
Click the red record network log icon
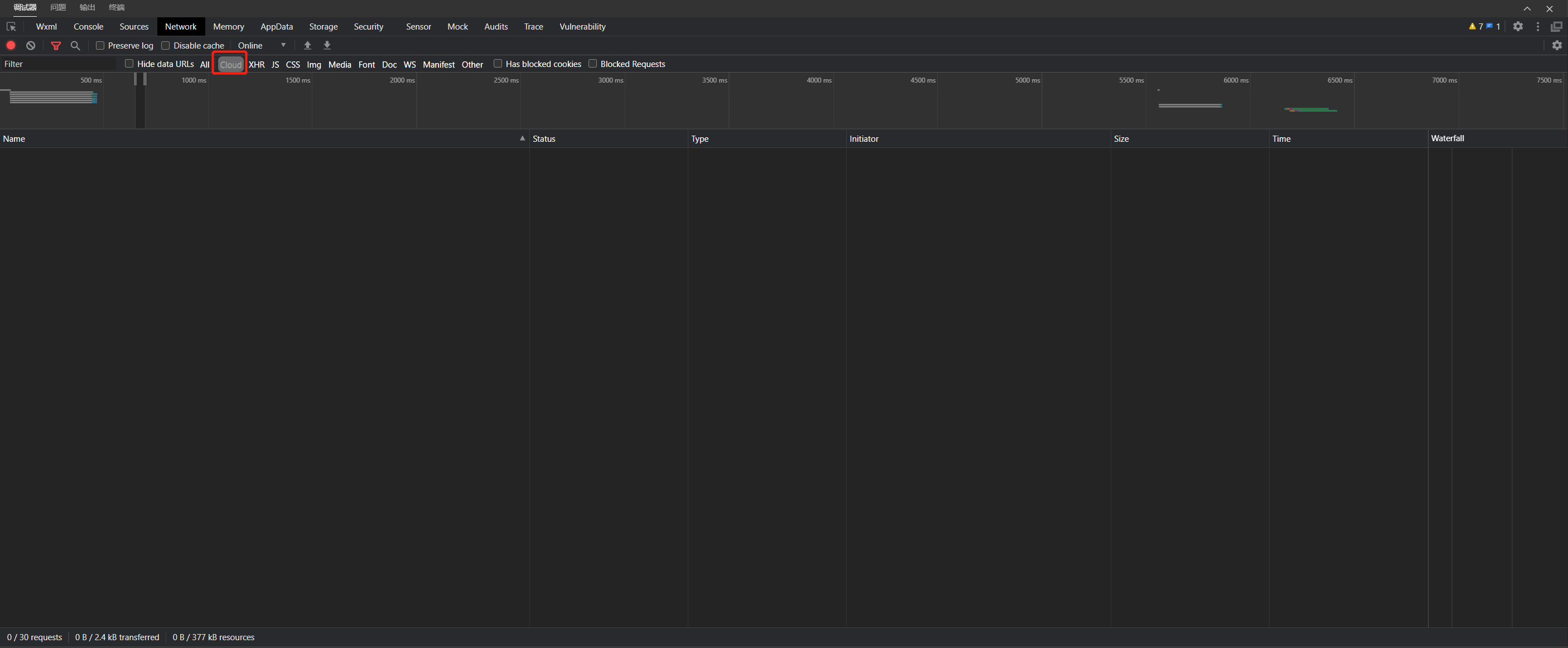(11, 46)
